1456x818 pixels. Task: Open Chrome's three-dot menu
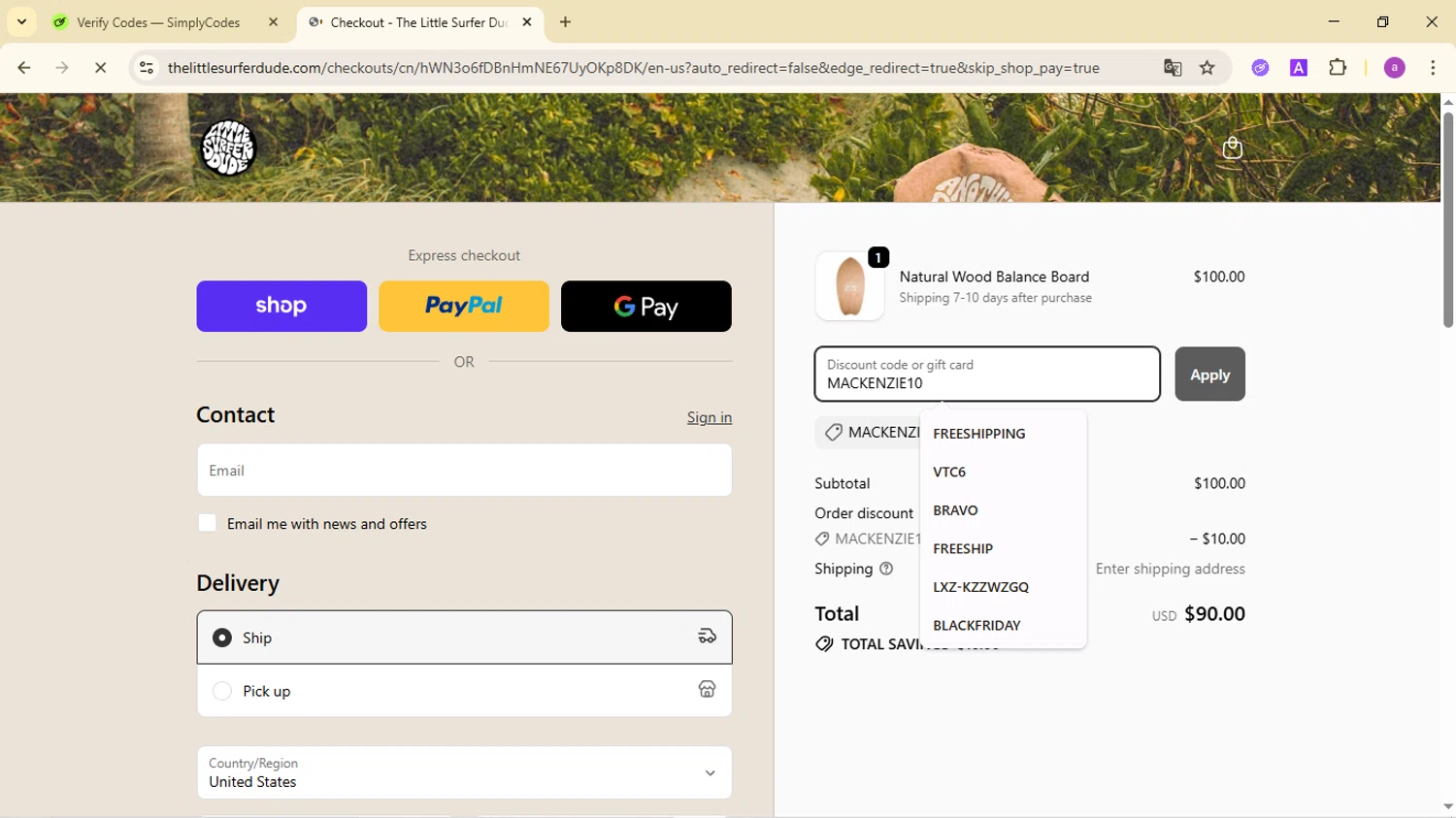pyautogui.click(x=1433, y=68)
